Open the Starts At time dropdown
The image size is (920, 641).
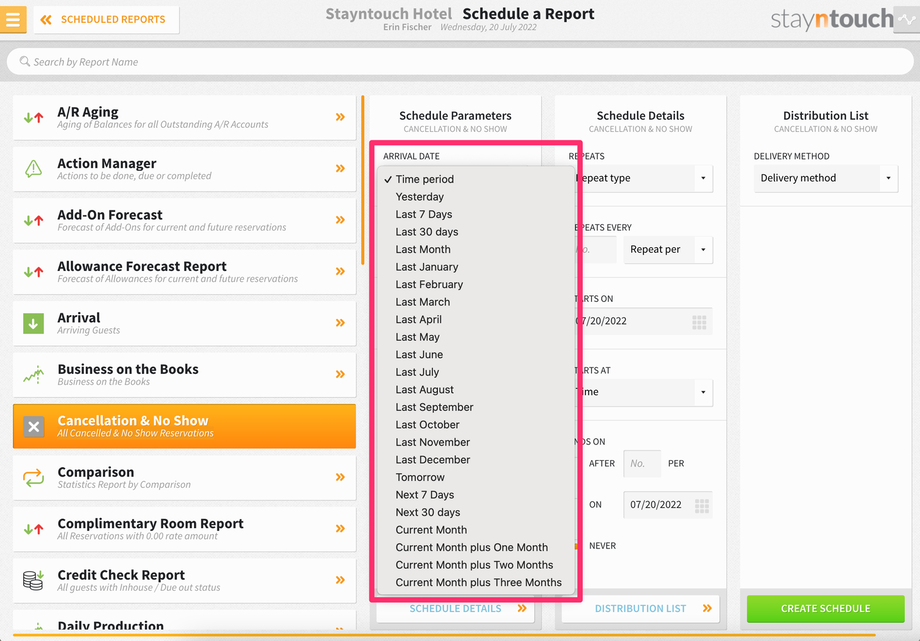pyautogui.click(x=644, y=392)
